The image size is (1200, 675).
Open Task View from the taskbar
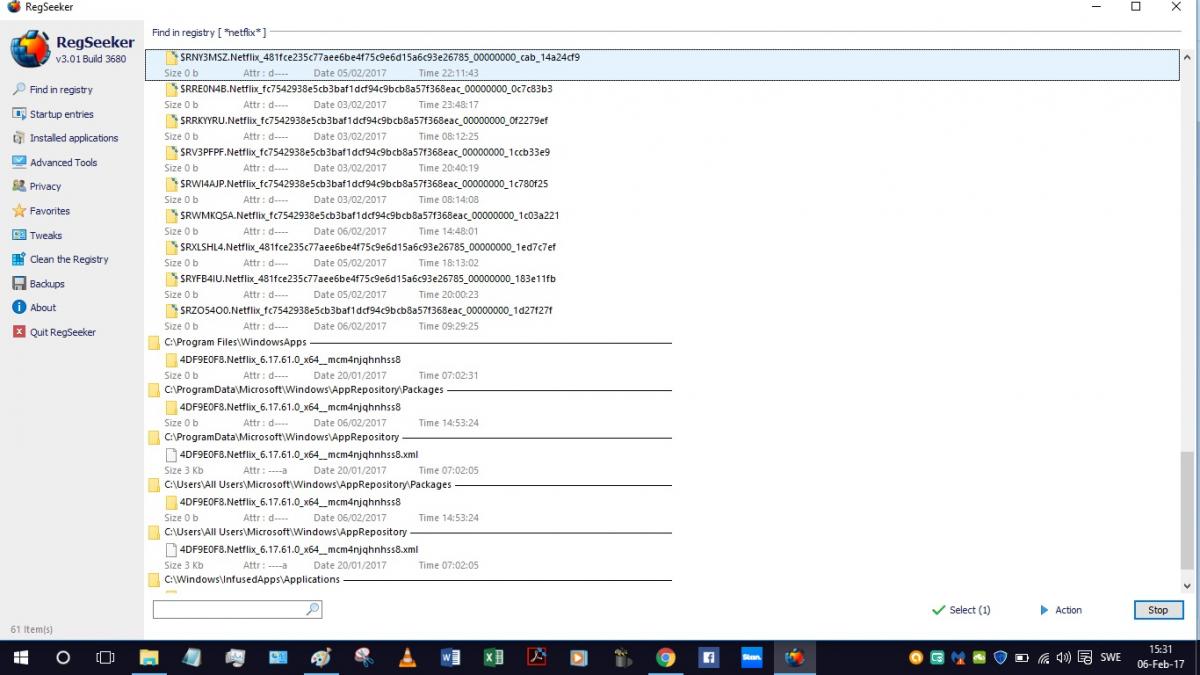tap(105, 658)
